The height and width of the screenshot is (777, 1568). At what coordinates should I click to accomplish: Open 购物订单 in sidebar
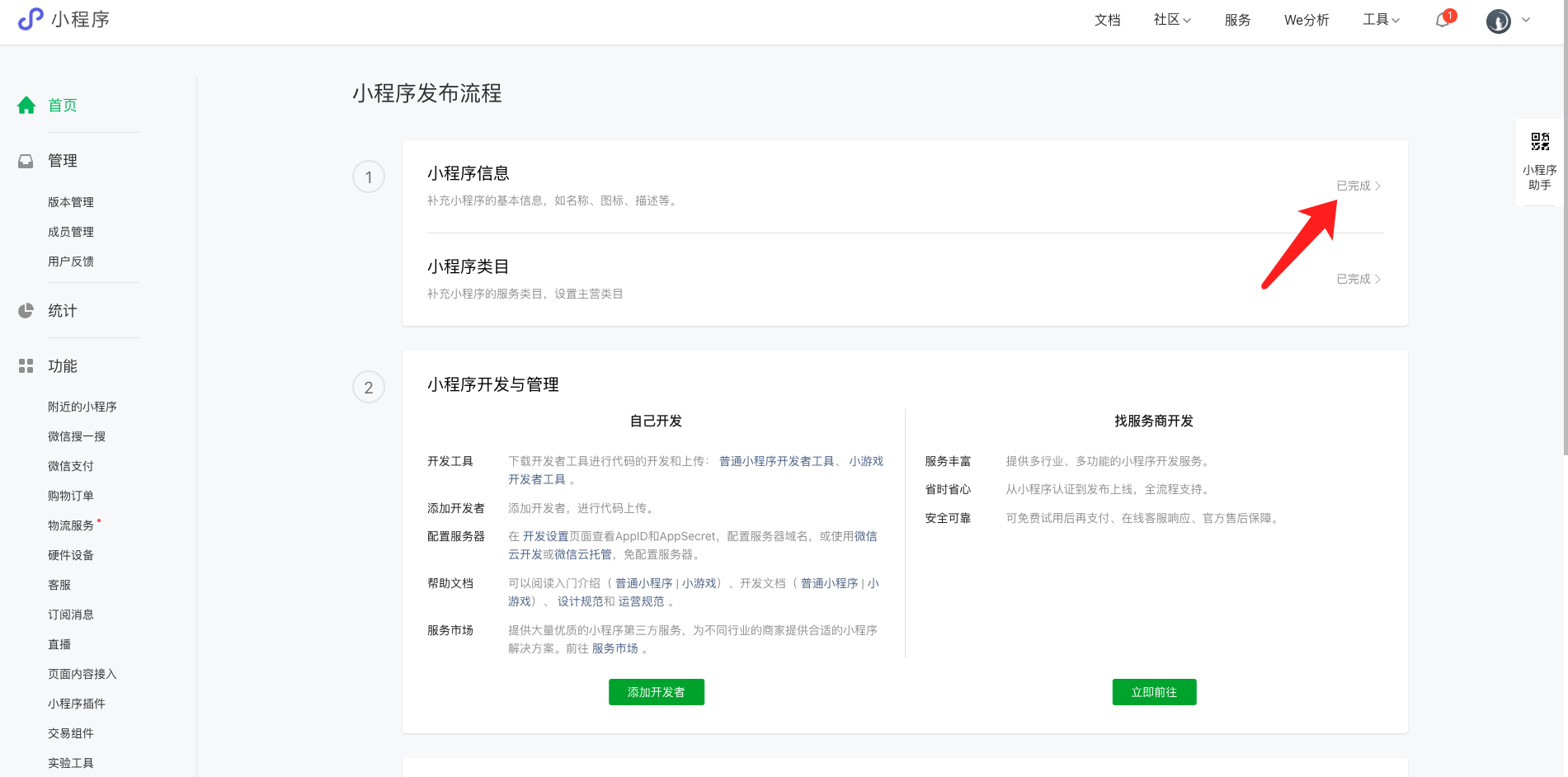[71, 496]
